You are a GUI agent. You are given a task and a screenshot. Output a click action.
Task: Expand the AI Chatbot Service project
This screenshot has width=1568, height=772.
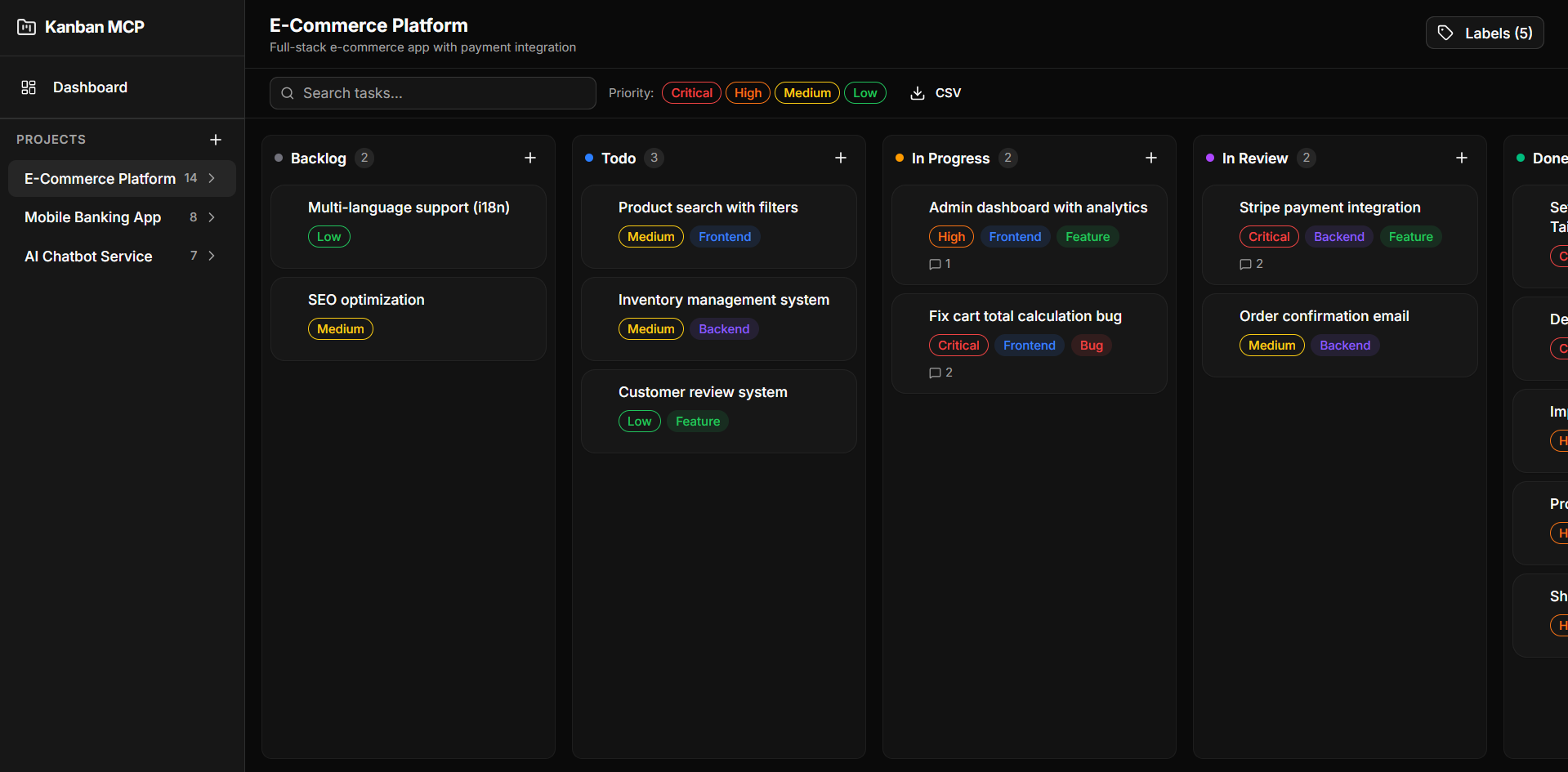point(212,256)
